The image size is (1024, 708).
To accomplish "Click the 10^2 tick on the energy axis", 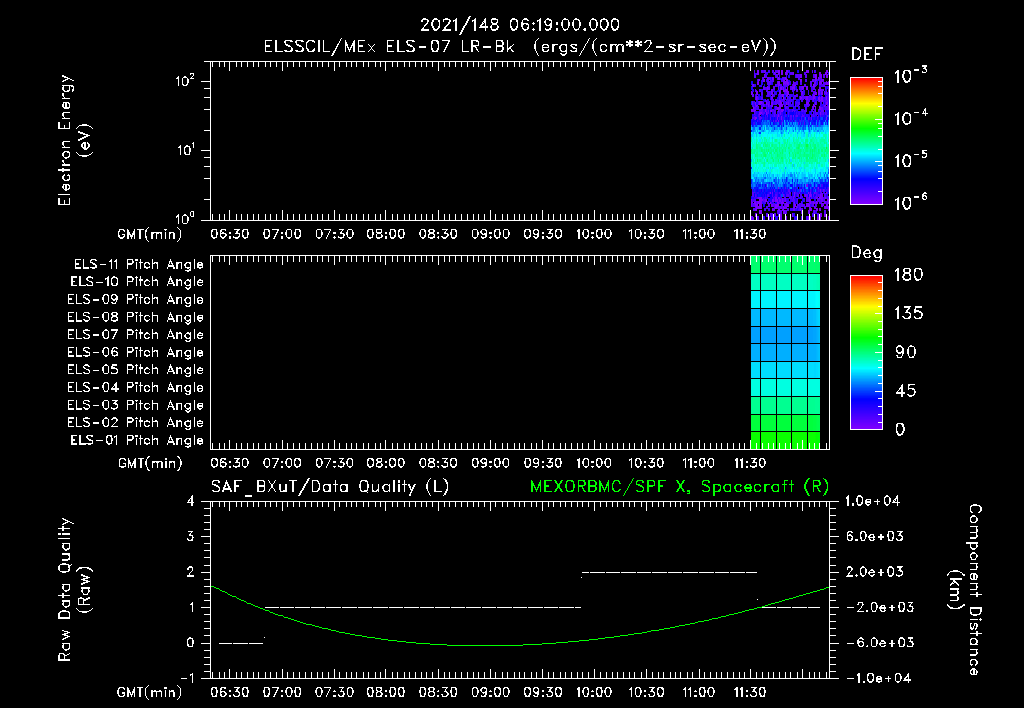I will pyautogui.click(x=185, y=82).
